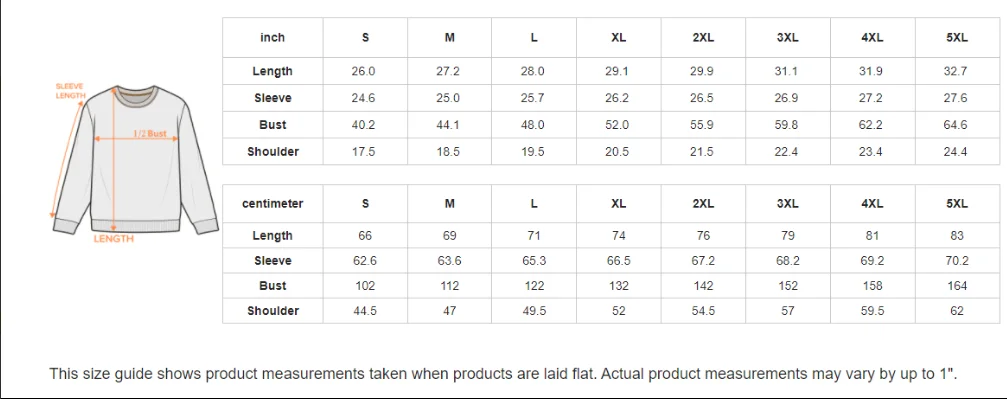Click the 1/2 Bust label on sweatshirt
The height and width of the screenshot is (399, 1007).
pos(150,134)
